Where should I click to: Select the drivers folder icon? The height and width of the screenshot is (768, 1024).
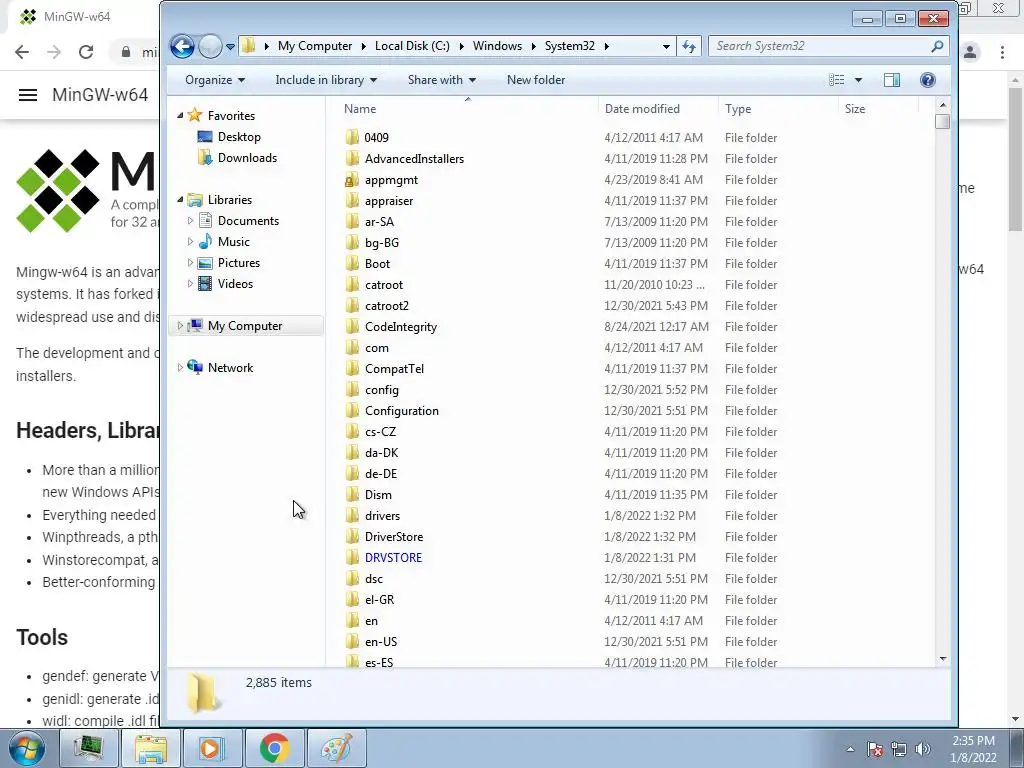point(352,515)
